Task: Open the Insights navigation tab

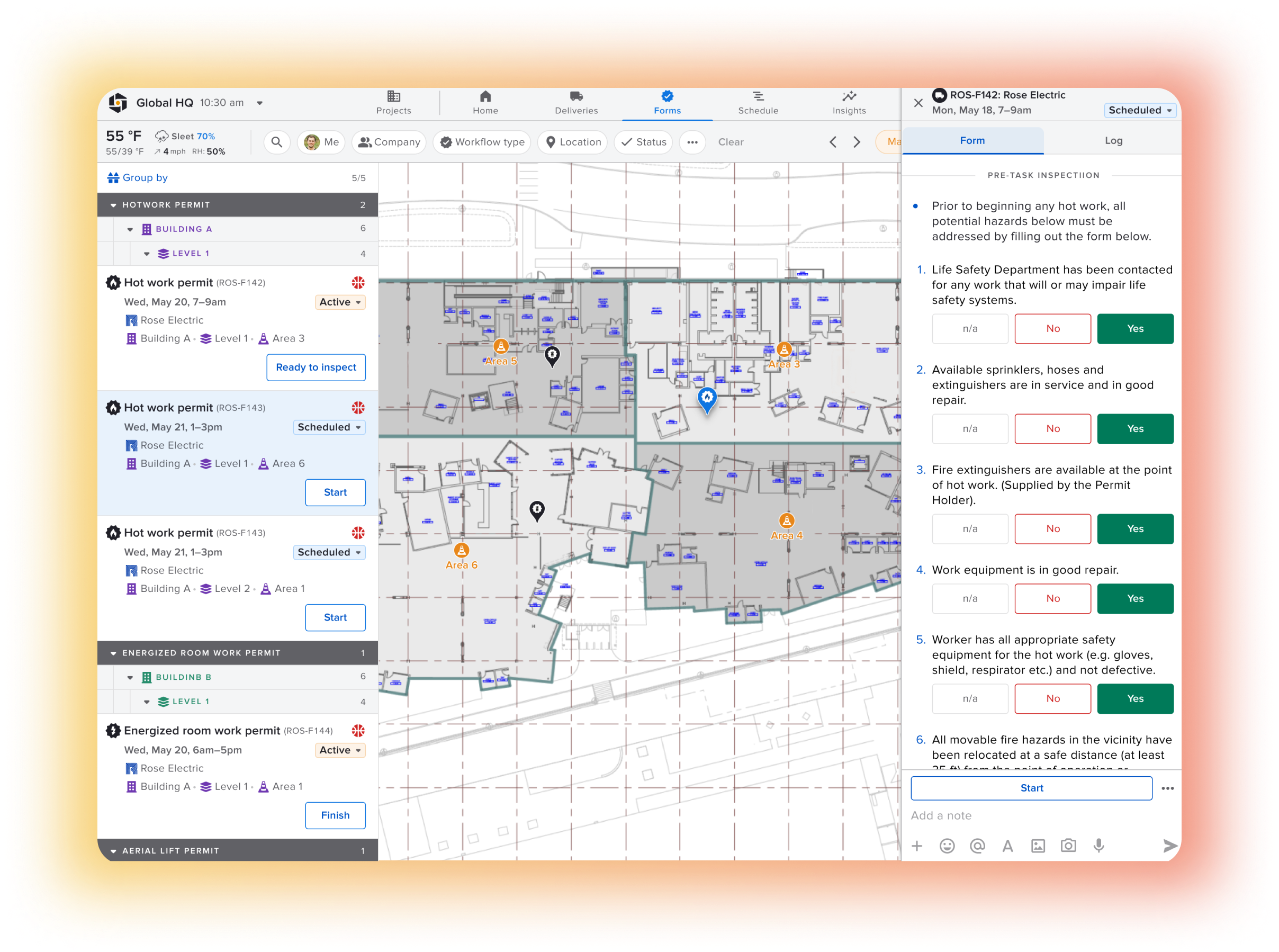Action: pos(849,103)
